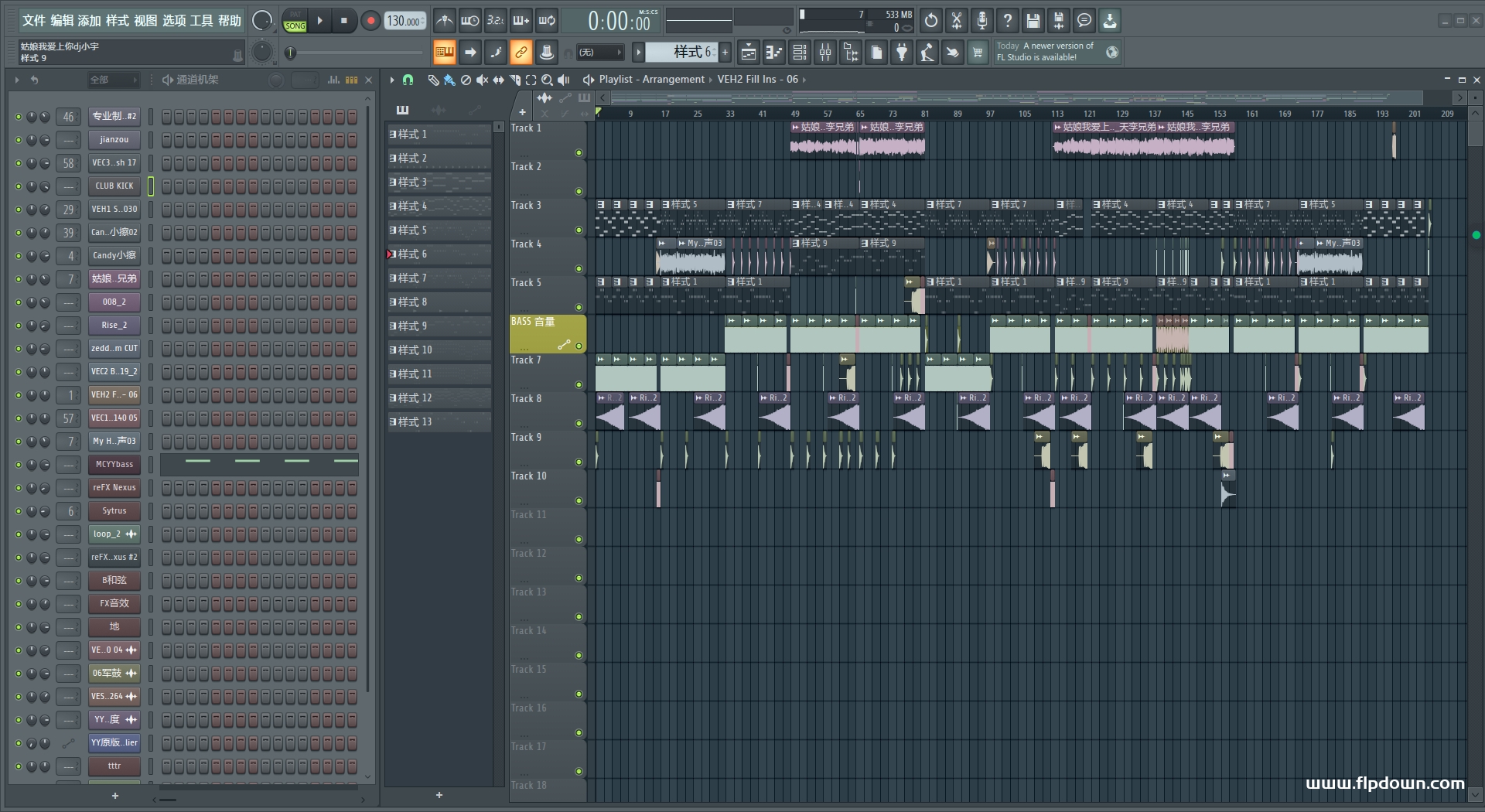Viewport: 1485px width, 812px height.
Task: Toggle PAT/SONG playback mode
Action: (295, 21)
